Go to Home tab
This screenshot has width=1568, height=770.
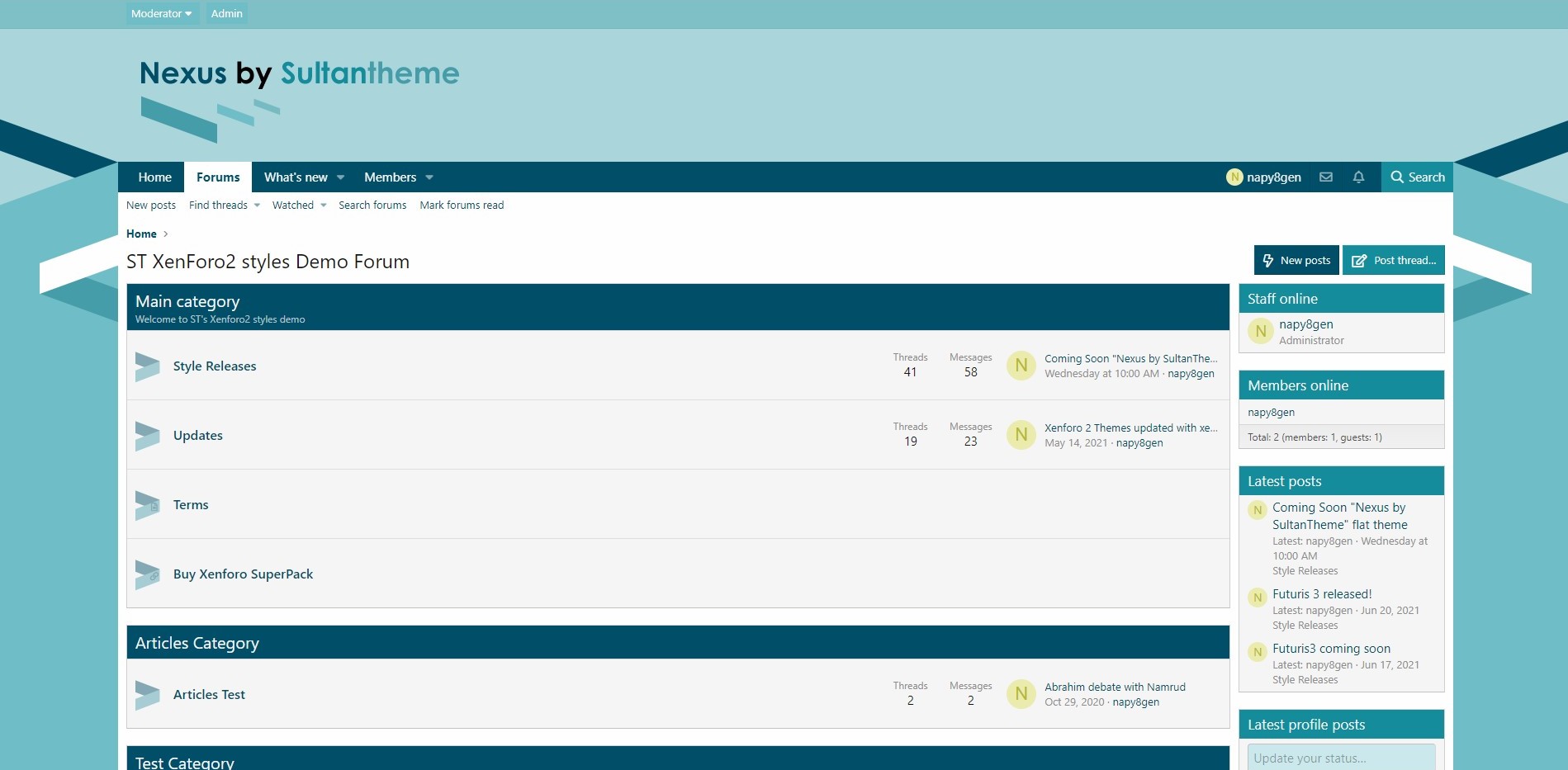click(x=155, y=177)
